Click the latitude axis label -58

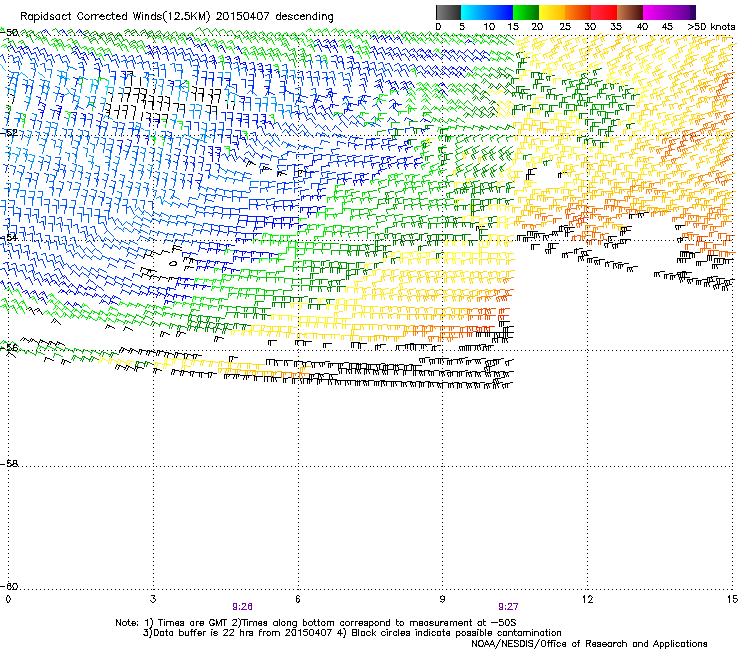pos(9,464)
